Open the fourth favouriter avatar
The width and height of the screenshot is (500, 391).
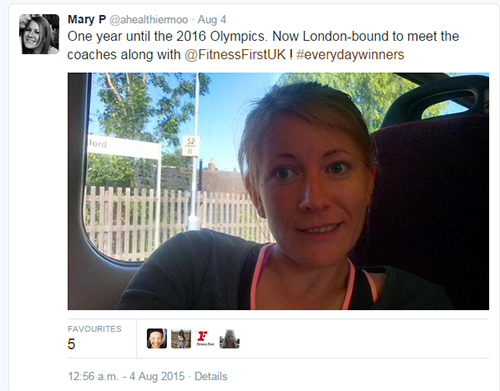pyautogui.click(x=229, y=338)
